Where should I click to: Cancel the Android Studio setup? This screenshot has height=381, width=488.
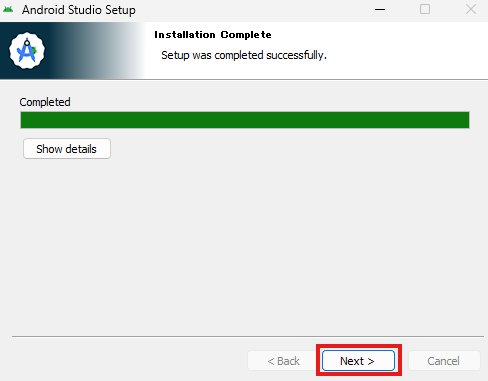(x=444, y=361)
